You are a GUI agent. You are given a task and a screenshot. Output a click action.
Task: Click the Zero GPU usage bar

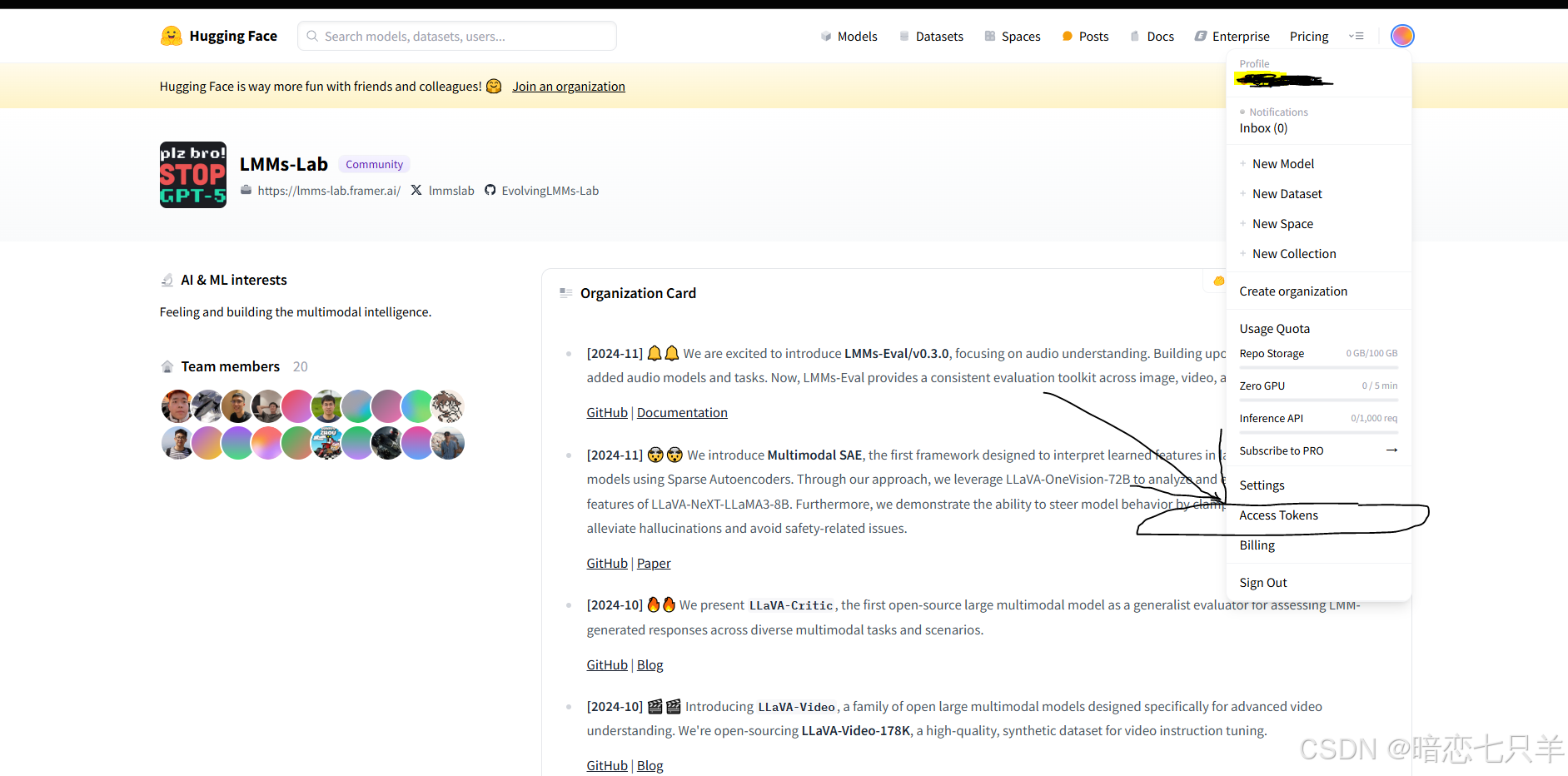tap(1319, 400)
